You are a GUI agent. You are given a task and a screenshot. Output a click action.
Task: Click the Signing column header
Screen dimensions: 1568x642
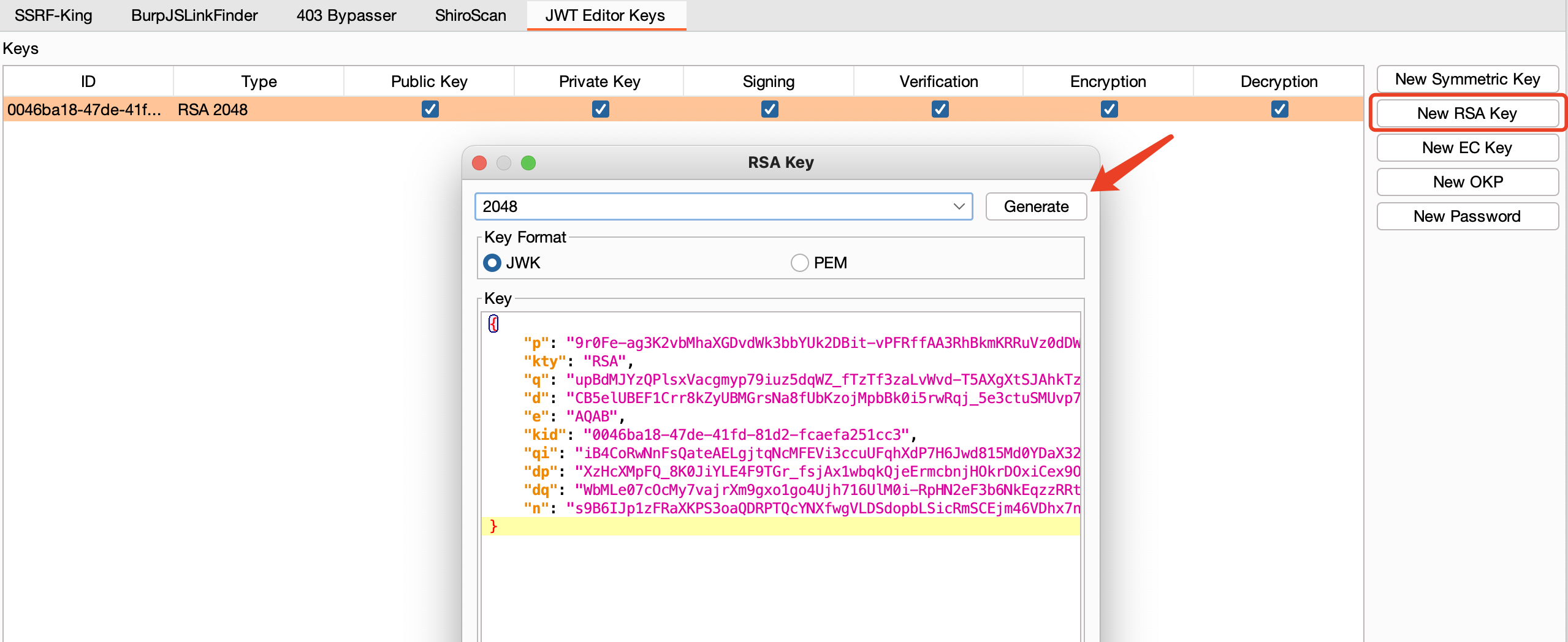point(769,81)
